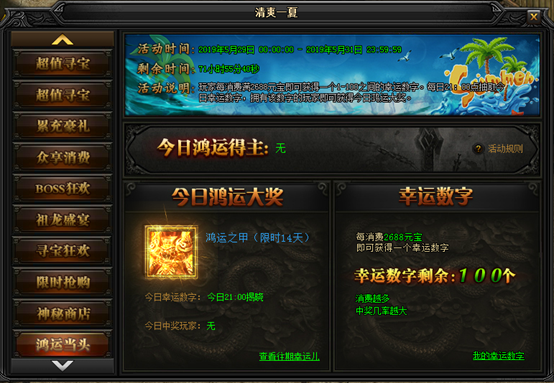Close the 清爽一夏 event window
554x383 pixels.
(534, 16)
